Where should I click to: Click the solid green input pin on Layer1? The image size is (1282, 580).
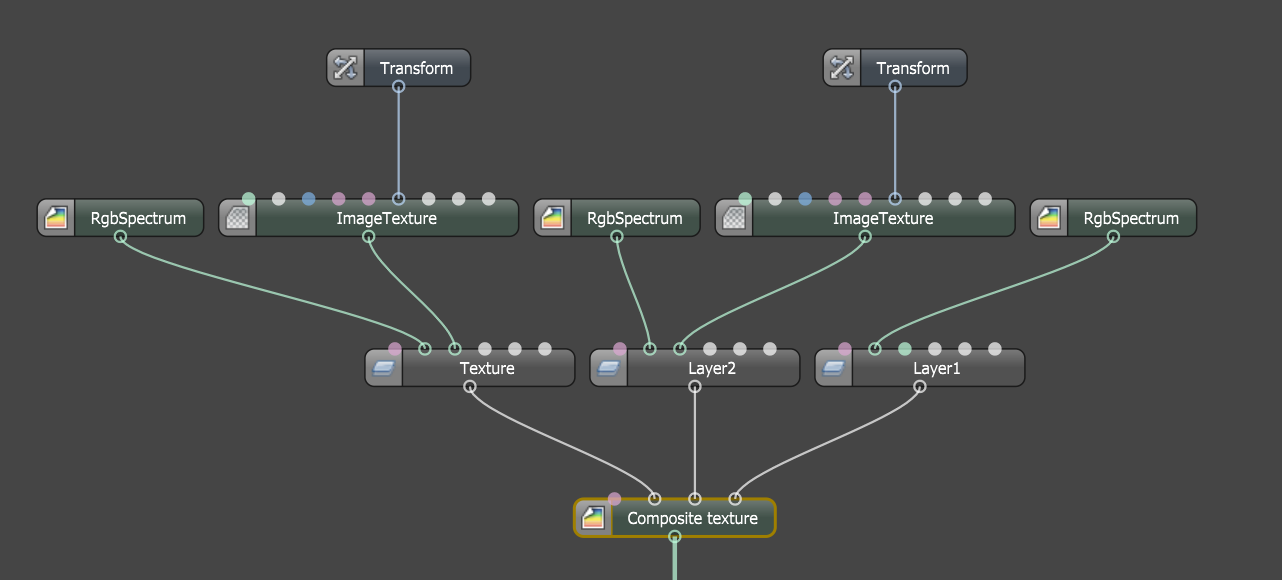tap(905, 349)
